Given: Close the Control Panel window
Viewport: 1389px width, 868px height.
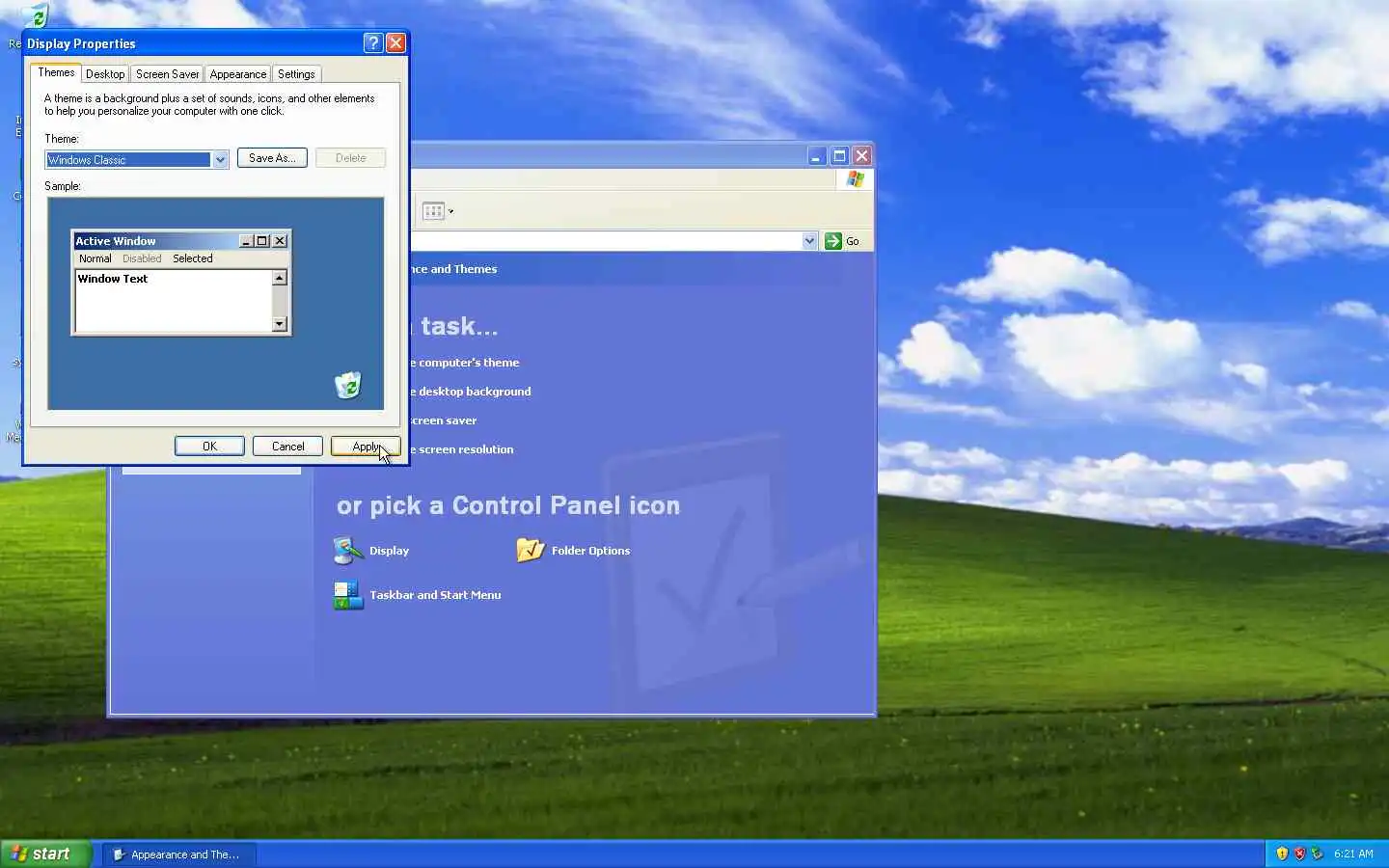Looking at the screenshot, I should click(x=862, y=155).
